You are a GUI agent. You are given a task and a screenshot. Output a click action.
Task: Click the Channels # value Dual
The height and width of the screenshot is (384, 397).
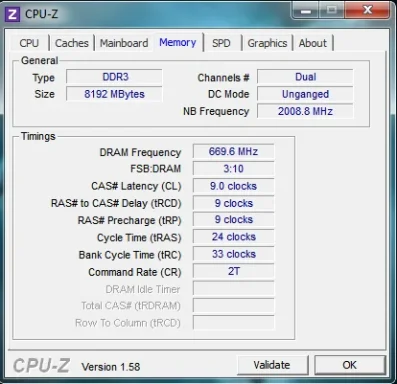pyautogui.click(x=305, y=77)
